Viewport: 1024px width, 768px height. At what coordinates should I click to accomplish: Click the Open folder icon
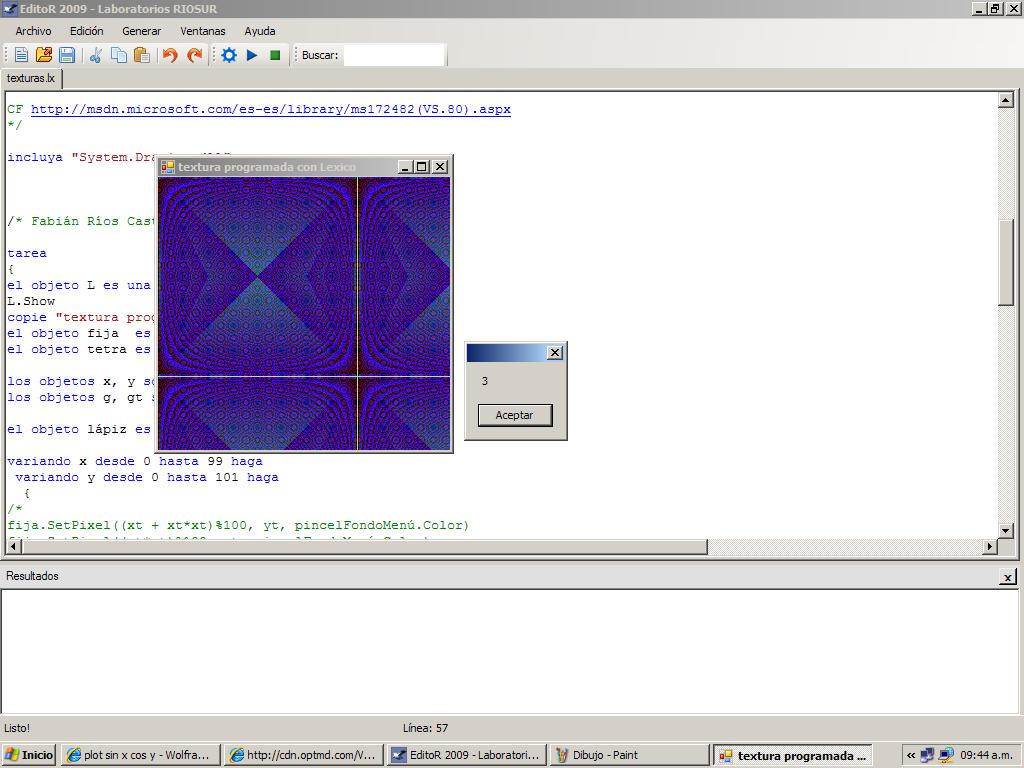coord(44,55)
